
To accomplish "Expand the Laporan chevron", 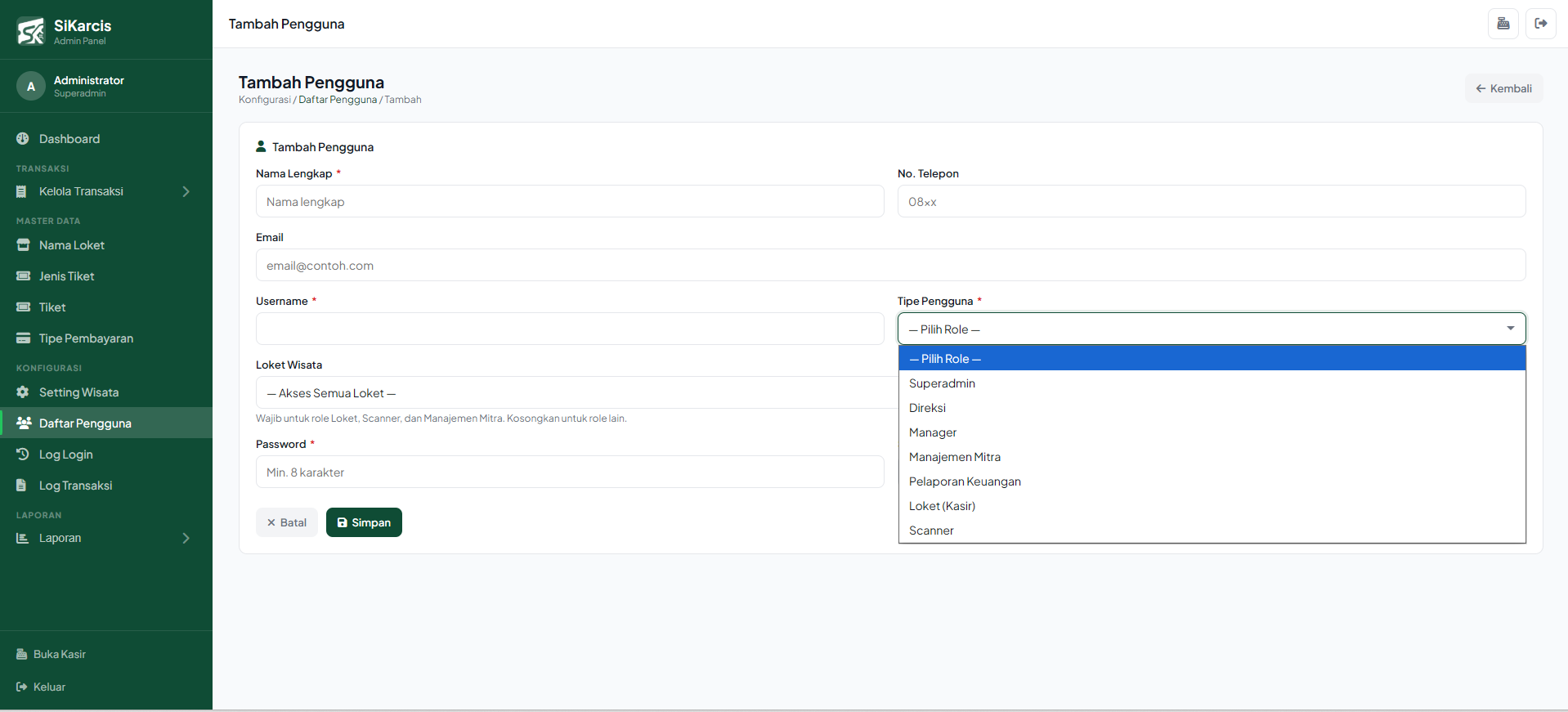I will (186, 538).
